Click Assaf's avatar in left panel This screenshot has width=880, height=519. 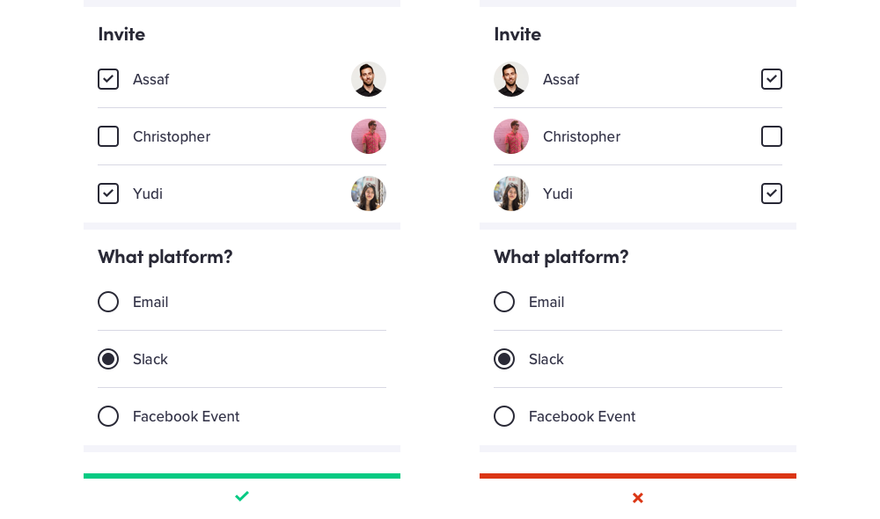coord(368,79)
